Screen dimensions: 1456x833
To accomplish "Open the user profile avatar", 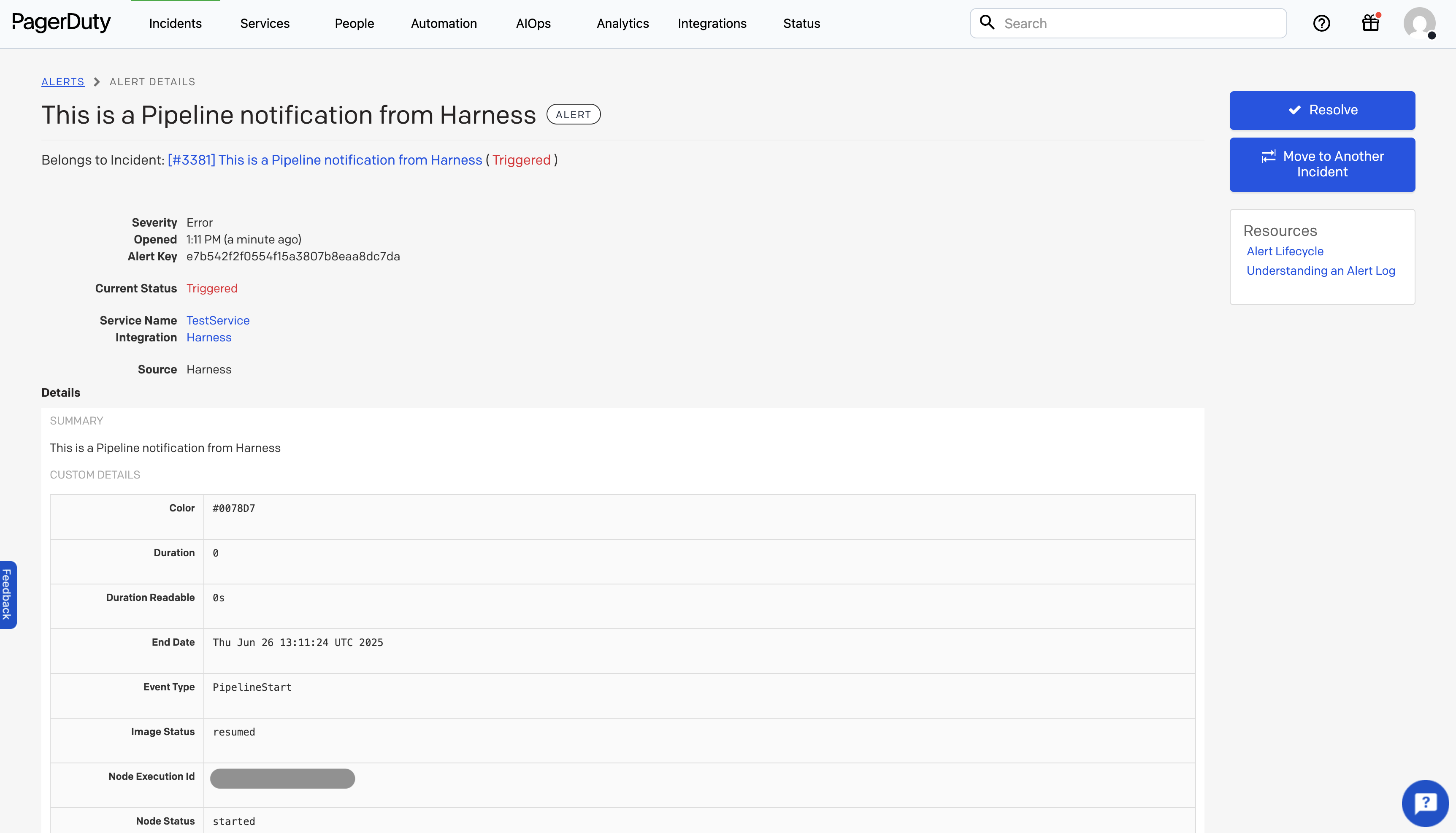I will [x=1419, y=24].
